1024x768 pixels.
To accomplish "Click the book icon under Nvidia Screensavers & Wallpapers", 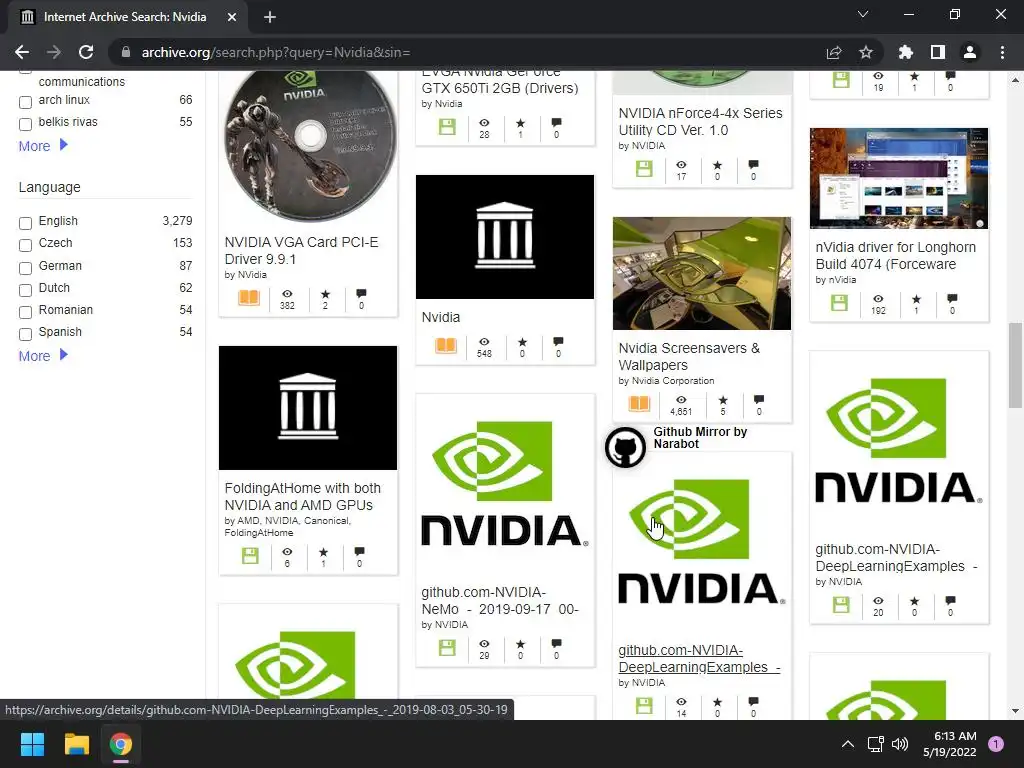I will click(x=639, y=404).
